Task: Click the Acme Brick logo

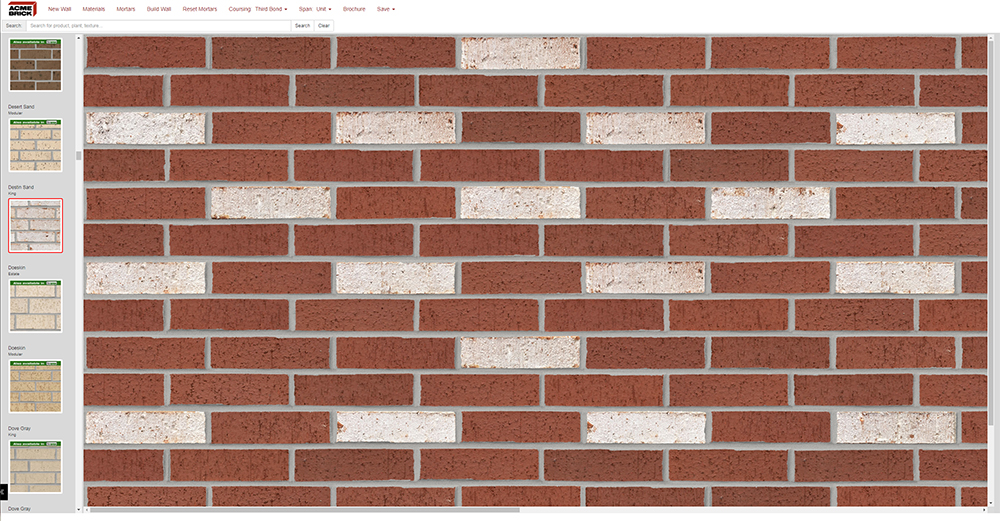Action: point(22,9)
